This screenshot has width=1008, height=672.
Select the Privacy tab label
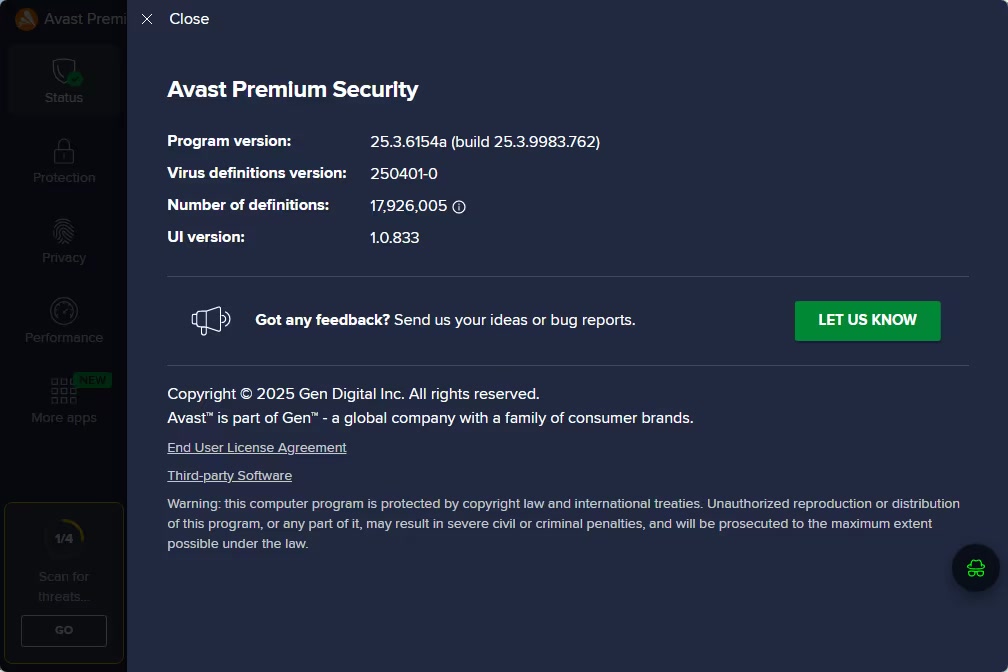pyautogui.click(x=64, y=258)
